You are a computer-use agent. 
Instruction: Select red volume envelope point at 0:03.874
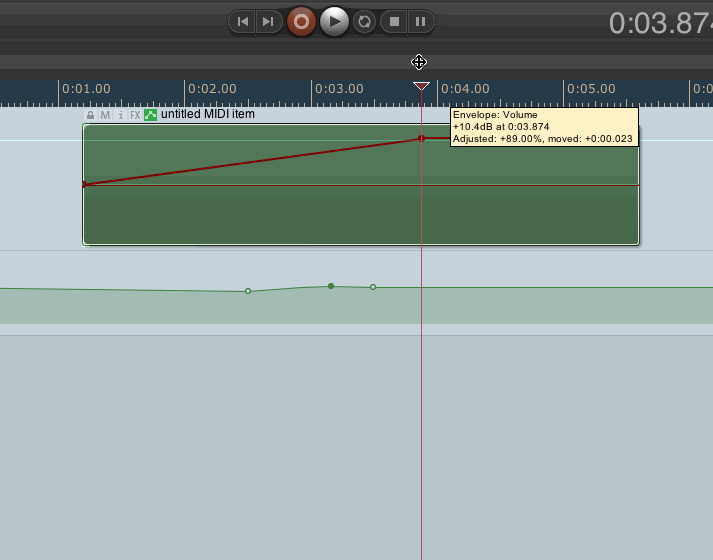point(422,138)
